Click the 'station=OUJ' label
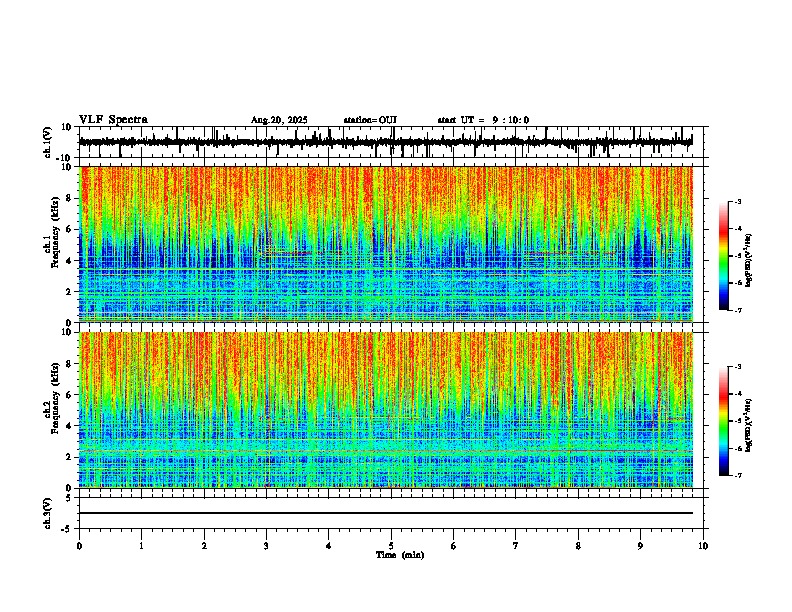Screen dimensions: 792x612 tap(370, 120)
